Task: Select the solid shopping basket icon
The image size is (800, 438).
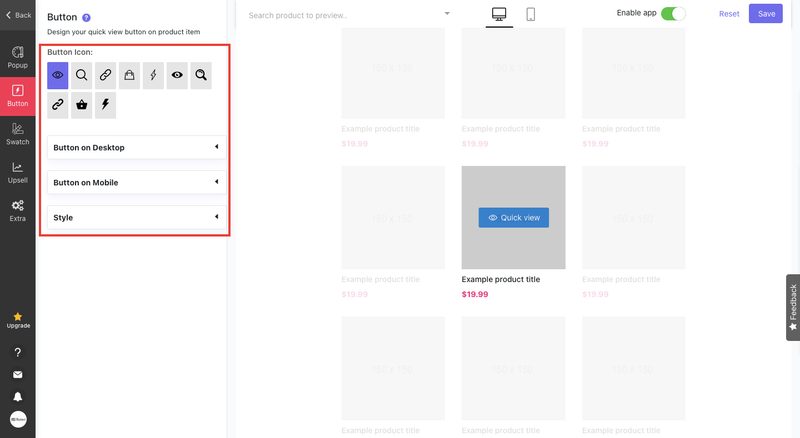Action: click(82, 105)
